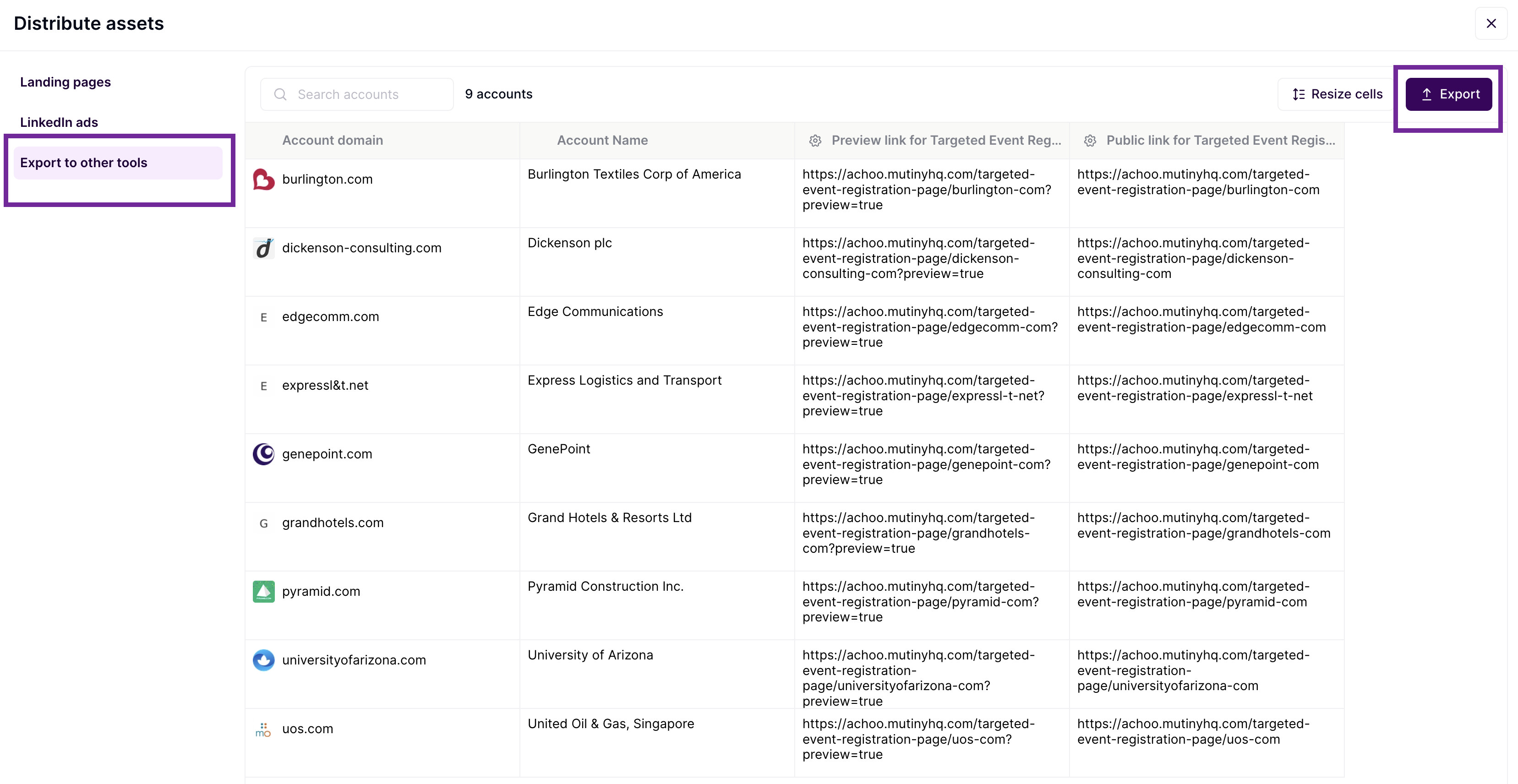This screenshot has height=784, width=1518.
Task: Open settings gear for Public link column
Action: [x=1090, y=141]
